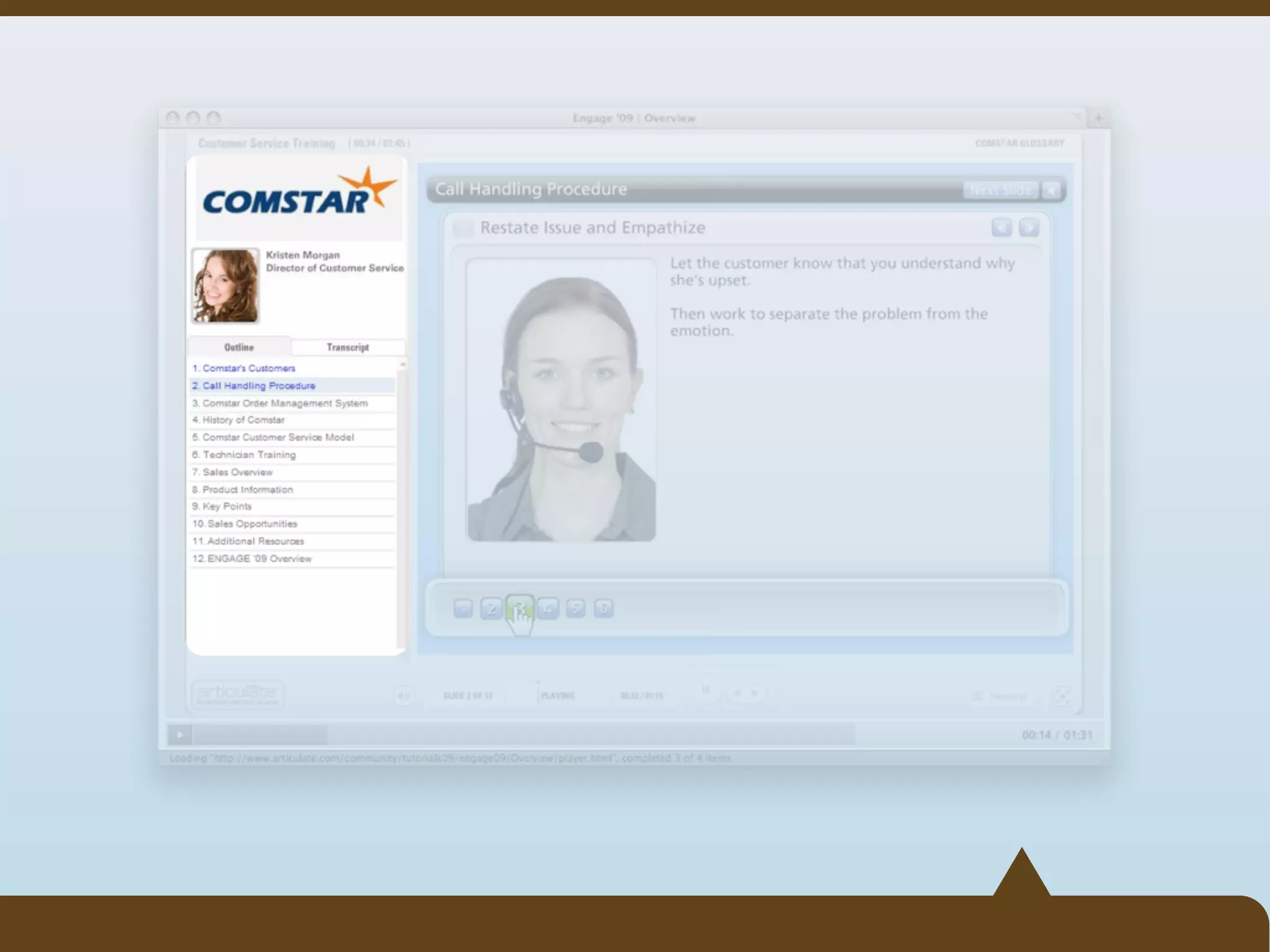
Task: Click step 6 button in interaction bar
Action: 603,609
